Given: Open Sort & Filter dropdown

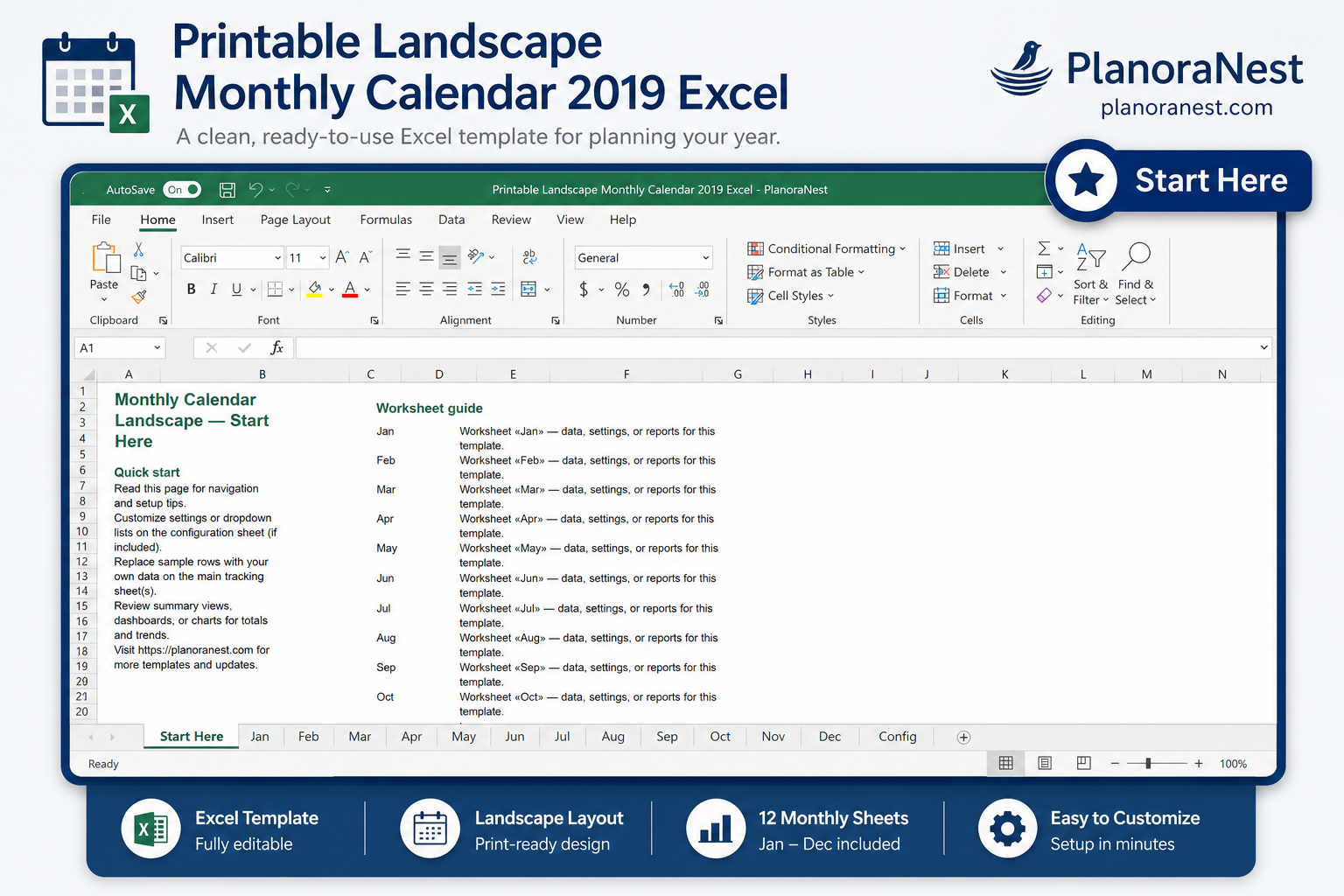Looking at the screenshot, I should click(x=1091, y=275).
